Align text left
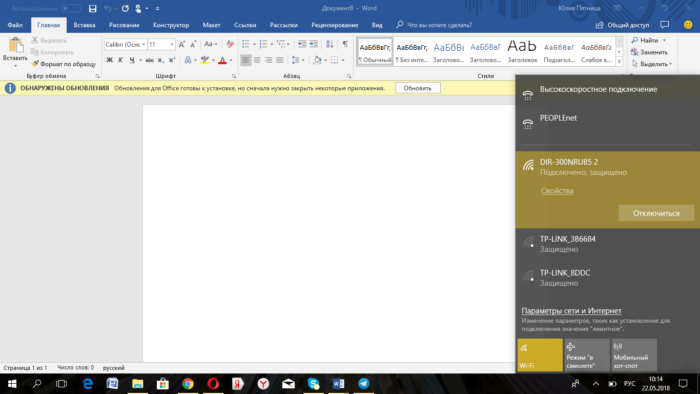The height and width of the screenshot is (394, 700). (246, 60)
